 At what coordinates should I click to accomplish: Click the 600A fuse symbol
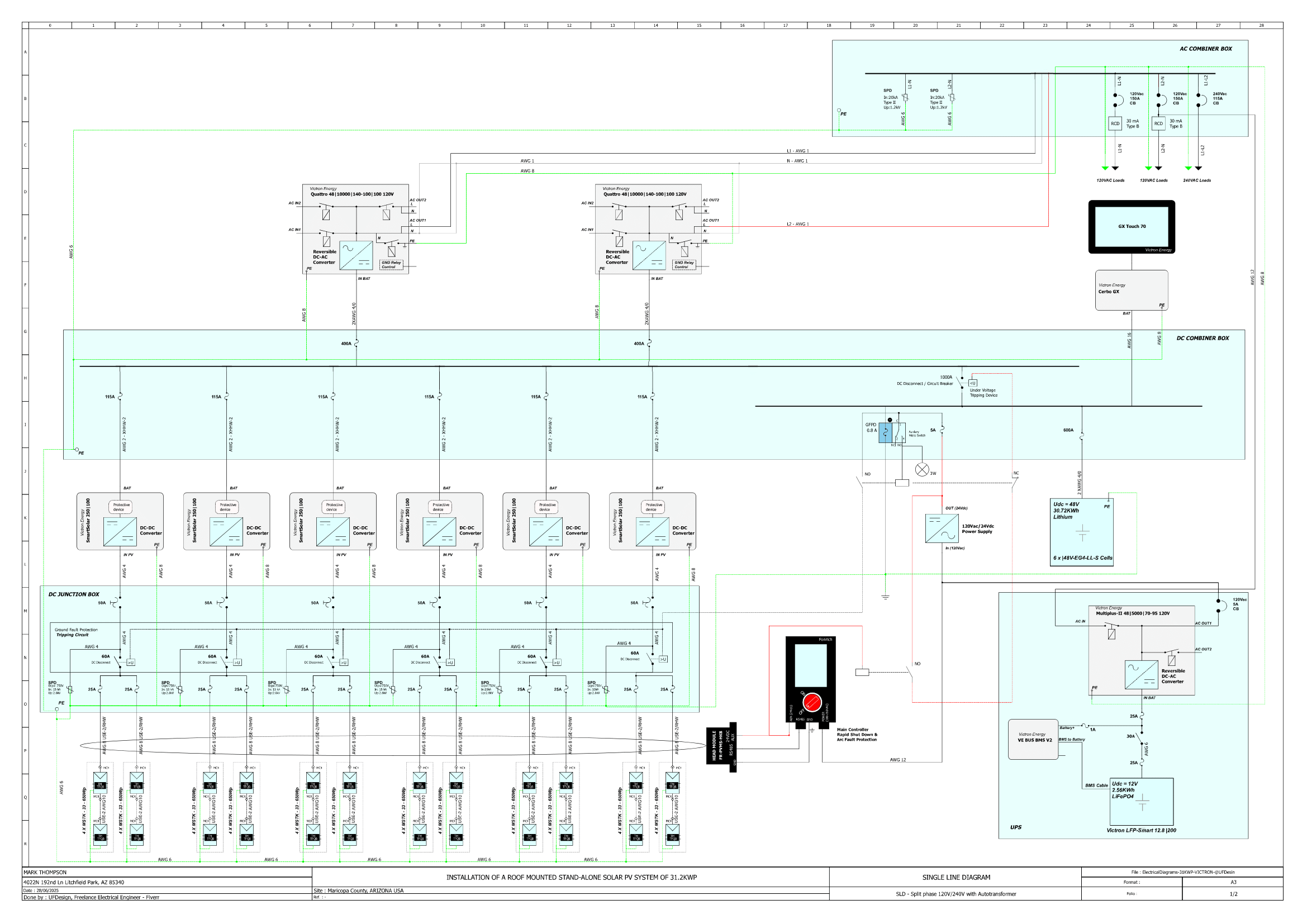[1082, 435]
